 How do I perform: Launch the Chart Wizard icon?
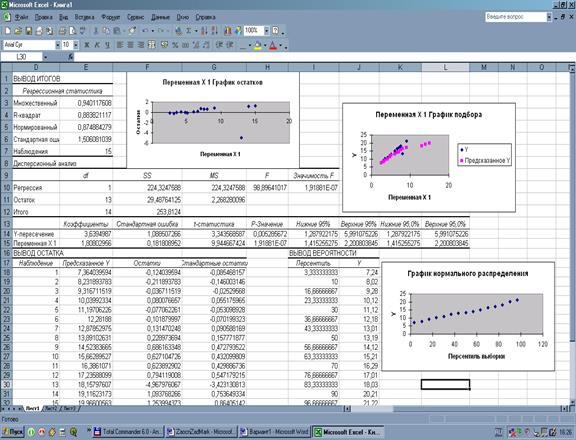(x=228, y=31)
